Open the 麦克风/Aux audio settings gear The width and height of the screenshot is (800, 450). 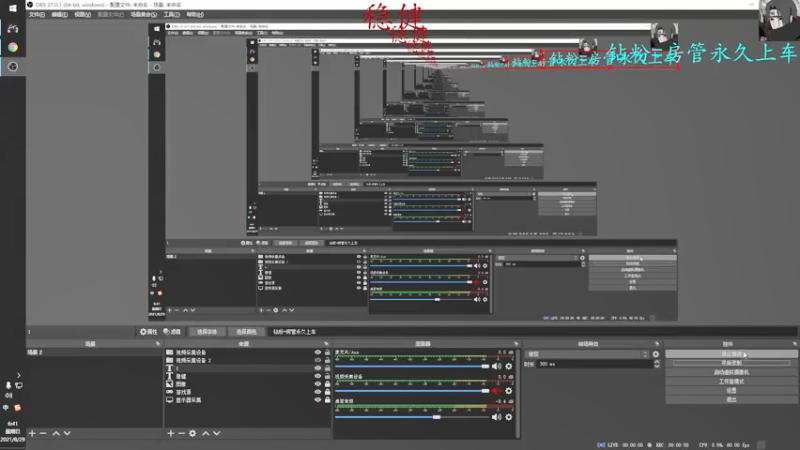(x=509, y=366)
